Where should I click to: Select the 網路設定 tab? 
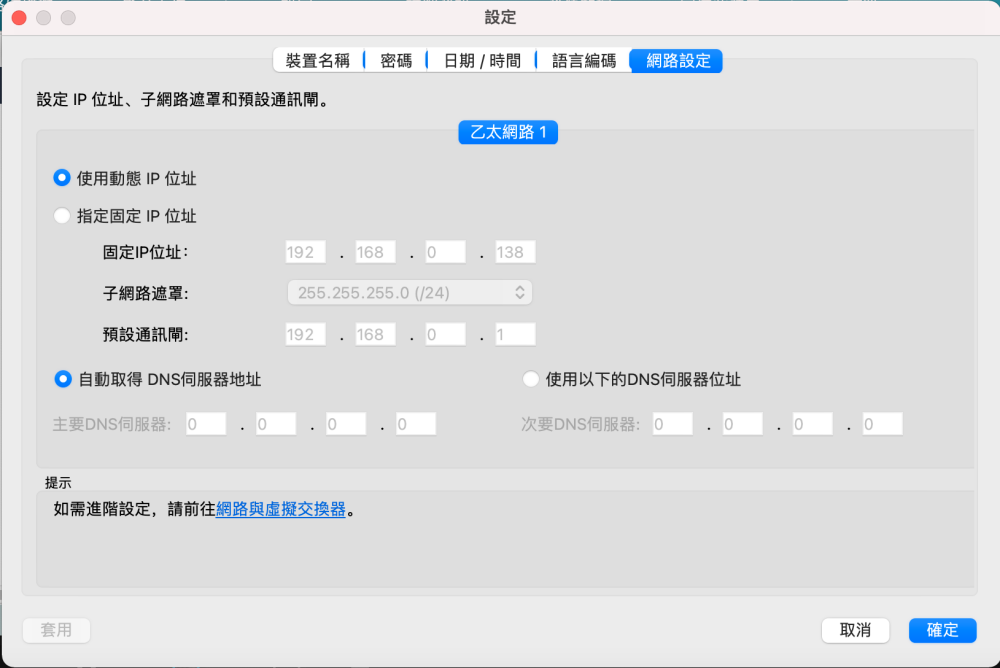(x=678, y=61)
